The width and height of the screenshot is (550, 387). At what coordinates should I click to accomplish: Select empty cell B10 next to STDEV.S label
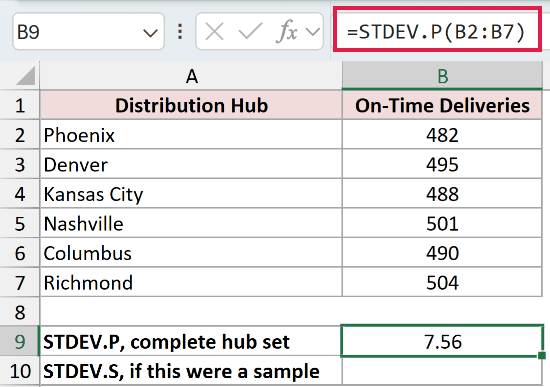[442, 371]
